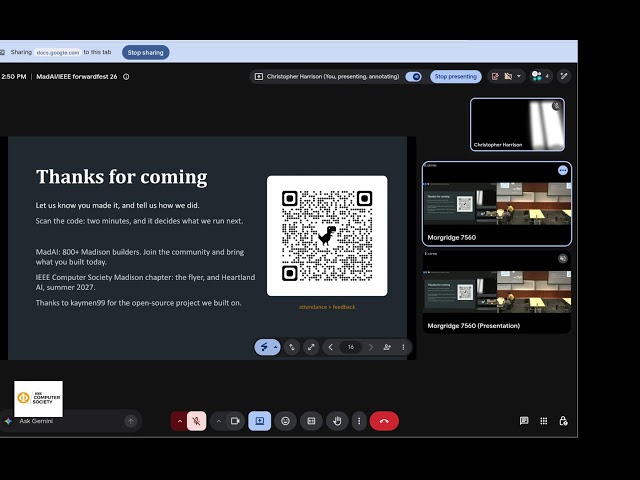
Task: Click the Gemini send arrow button
Action: [131, 421]
